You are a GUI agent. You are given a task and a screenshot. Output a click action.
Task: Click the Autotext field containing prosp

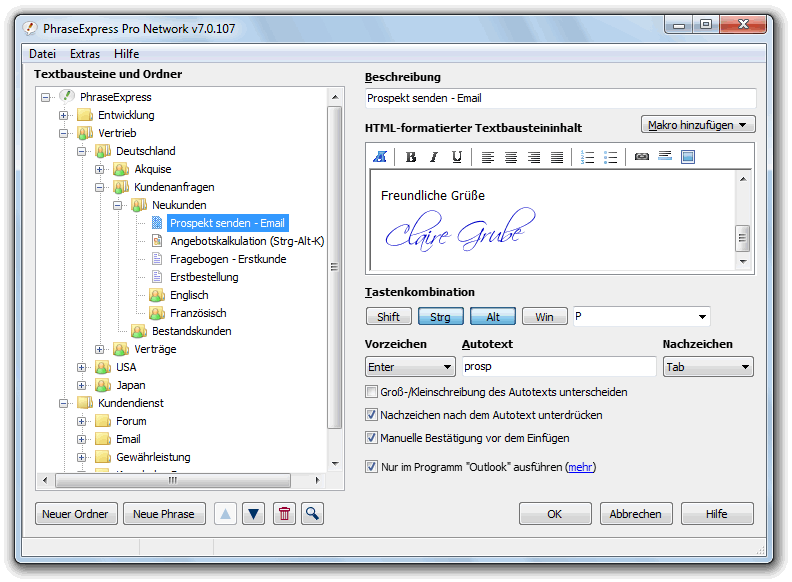click(x=559, y=366)
